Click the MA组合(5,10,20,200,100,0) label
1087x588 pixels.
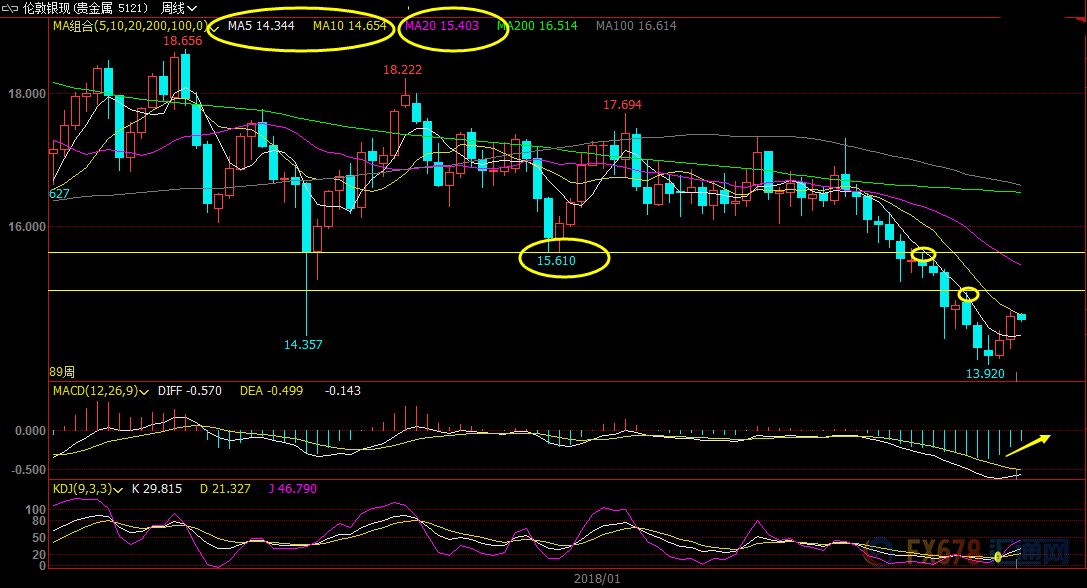pos(130,26)
